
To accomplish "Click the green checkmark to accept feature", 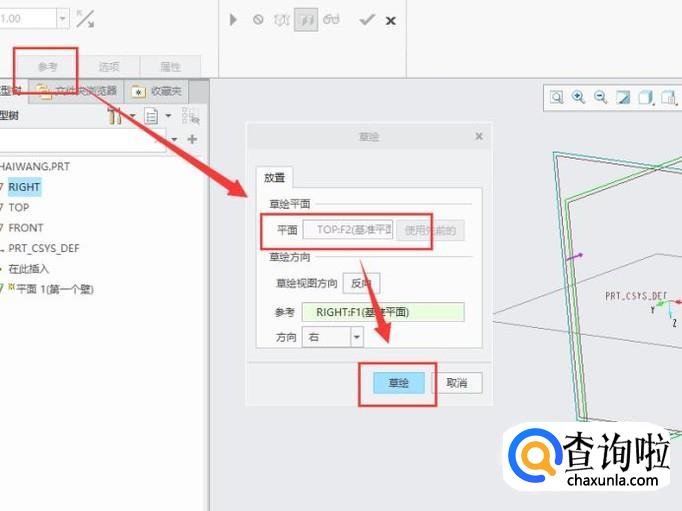I will [x=367, y=20].
